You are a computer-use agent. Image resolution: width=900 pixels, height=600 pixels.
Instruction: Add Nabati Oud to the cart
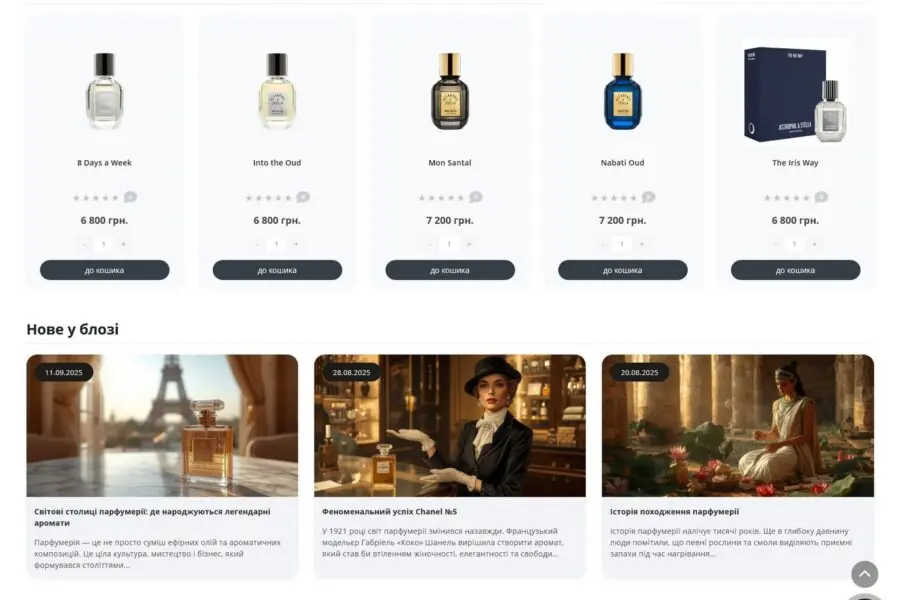623,270
